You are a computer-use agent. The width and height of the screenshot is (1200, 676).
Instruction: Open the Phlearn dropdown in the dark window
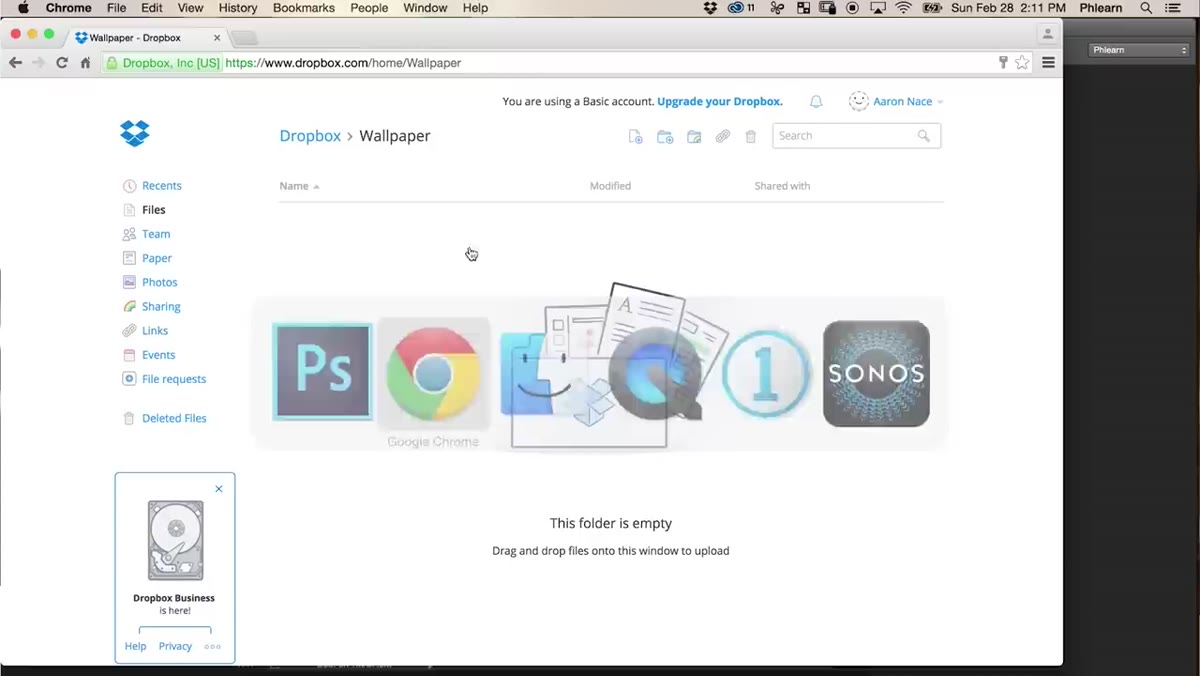[x=1138, y=50]
